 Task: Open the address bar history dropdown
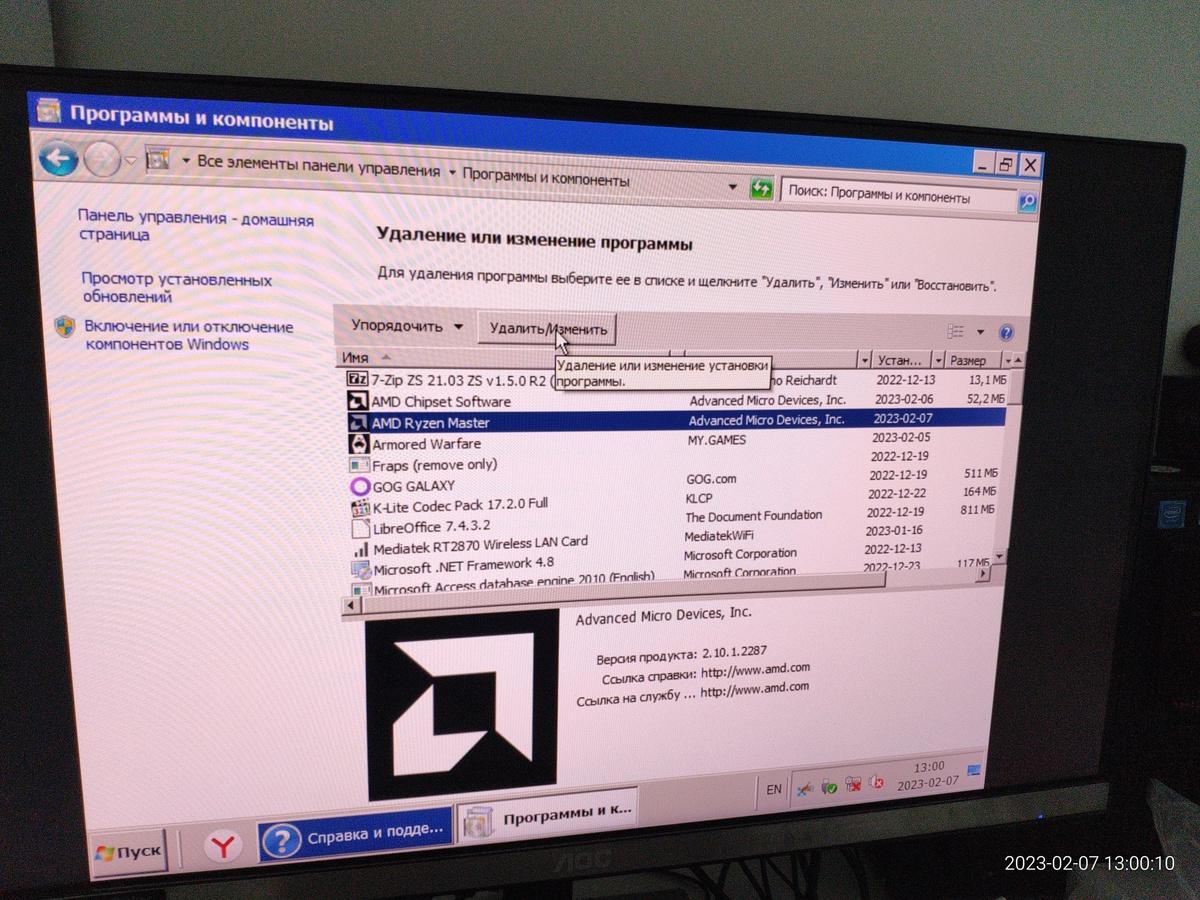pos(732,187)
